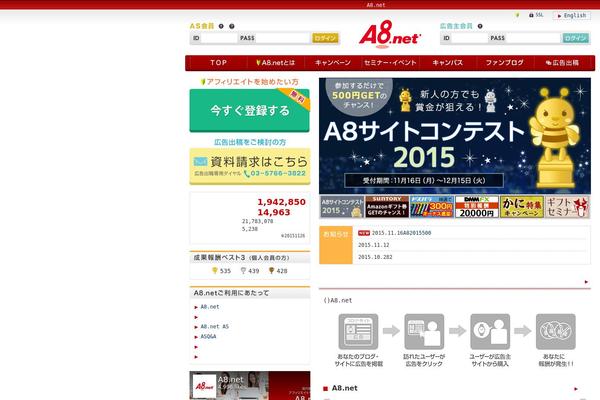Open the news item dated 2015.11.12
The width and height of the screenshot is (600, 400).
(x=373, y=245)
